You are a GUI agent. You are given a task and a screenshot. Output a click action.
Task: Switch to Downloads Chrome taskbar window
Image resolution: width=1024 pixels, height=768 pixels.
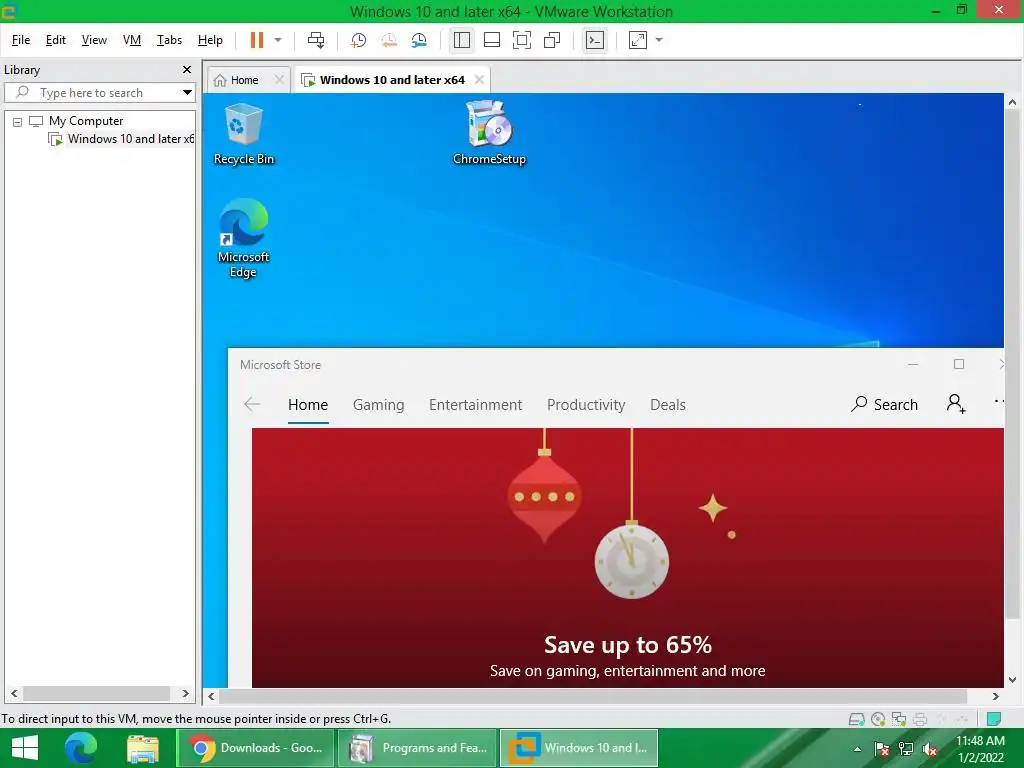click(x=255, y=748)
